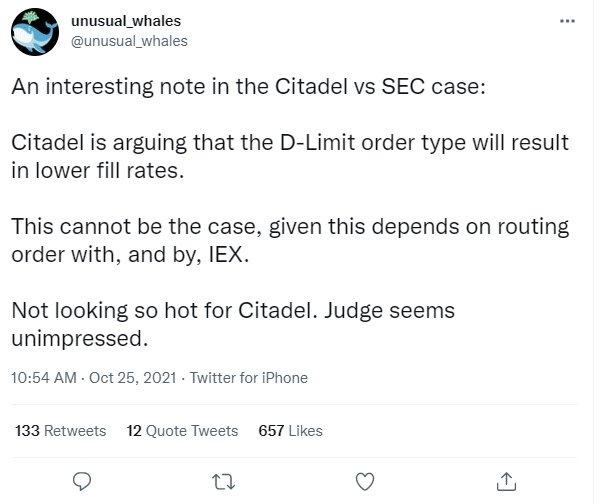Click the 'Judge seems unimpressed' paragraph

click(233, 324)
